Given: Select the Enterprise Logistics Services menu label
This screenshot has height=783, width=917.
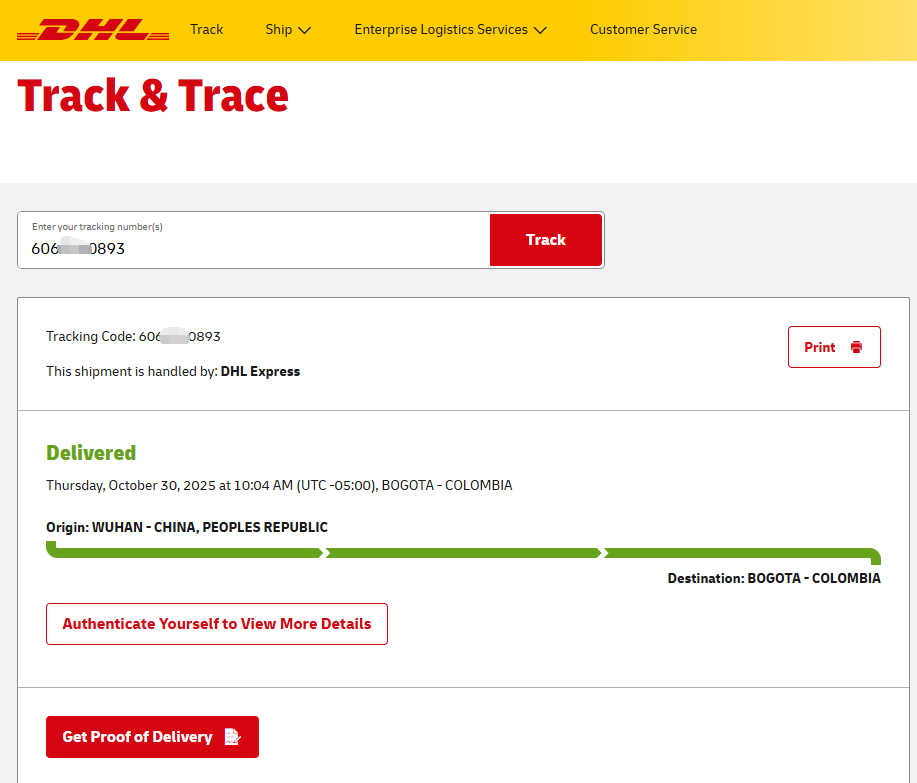Looking at the screenshot, I should coord(441,30).
